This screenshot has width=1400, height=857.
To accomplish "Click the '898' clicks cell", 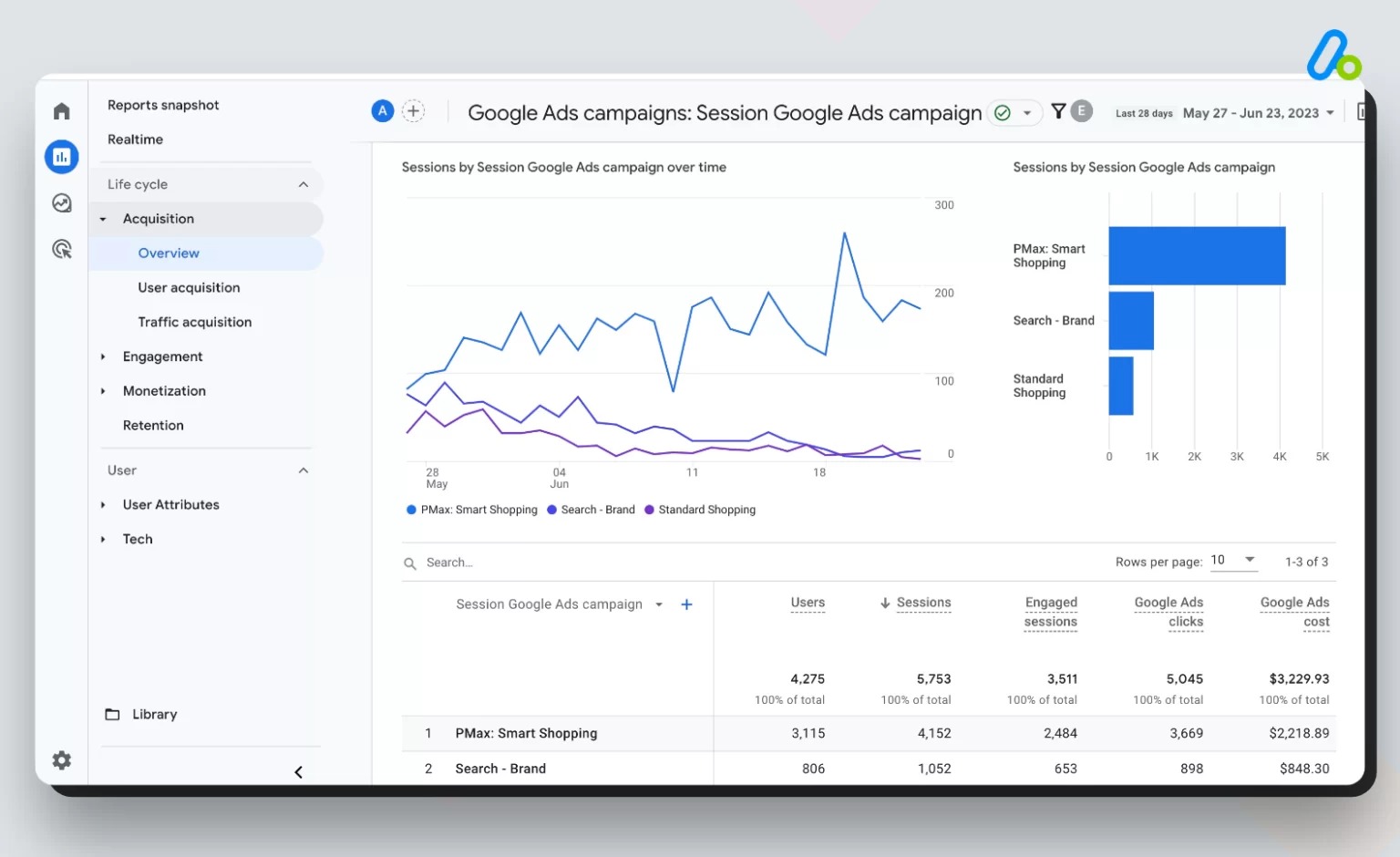I will coord(1191,769).
